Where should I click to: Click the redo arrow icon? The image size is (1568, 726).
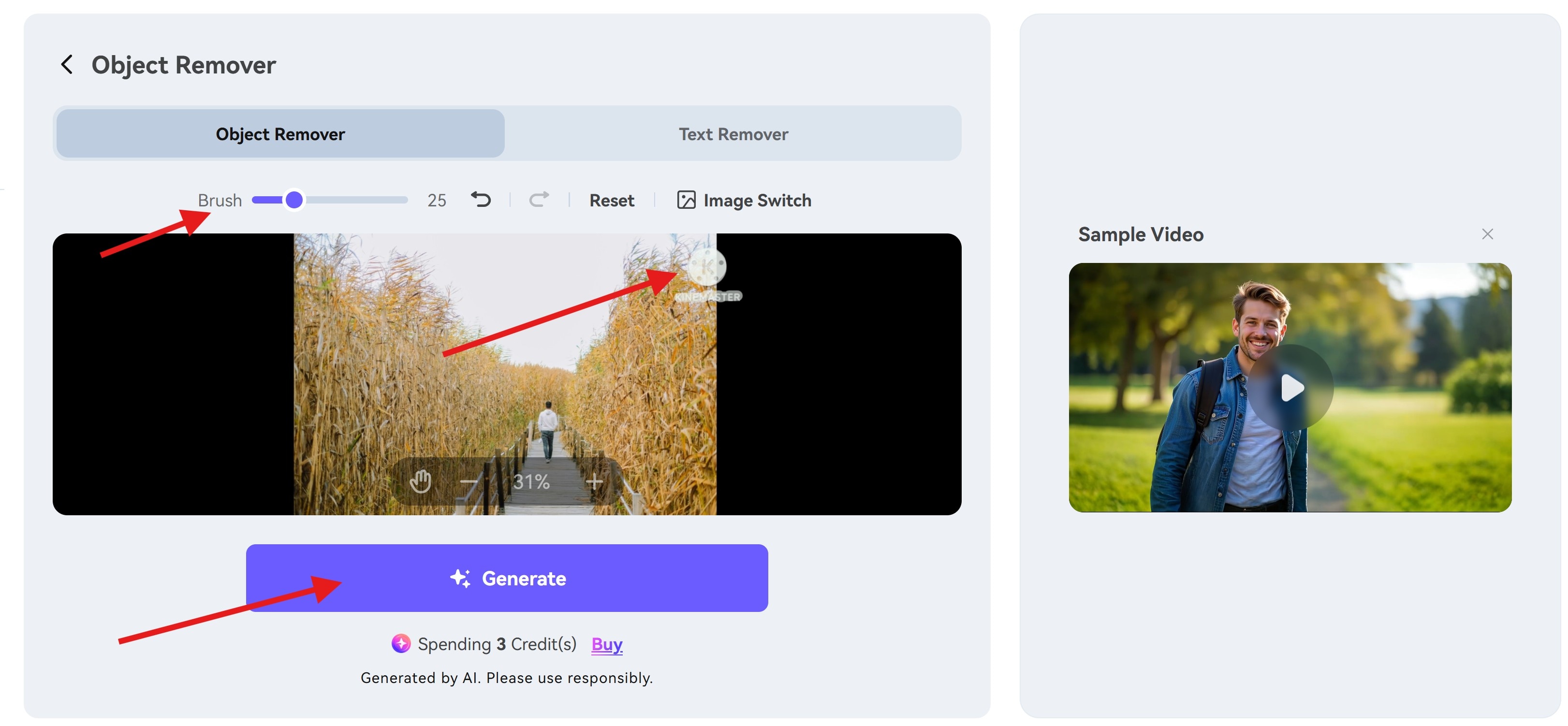tap(538, 200)
